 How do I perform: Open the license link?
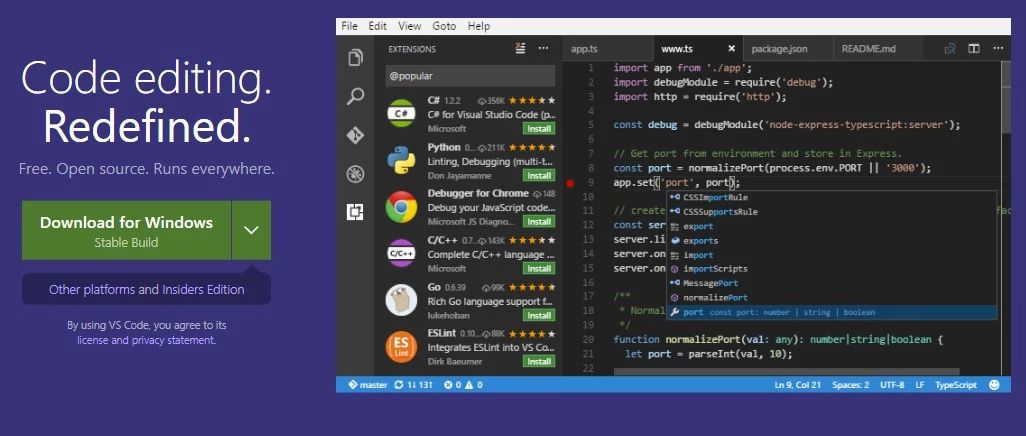pyautogui.click(x=93, y=340)
